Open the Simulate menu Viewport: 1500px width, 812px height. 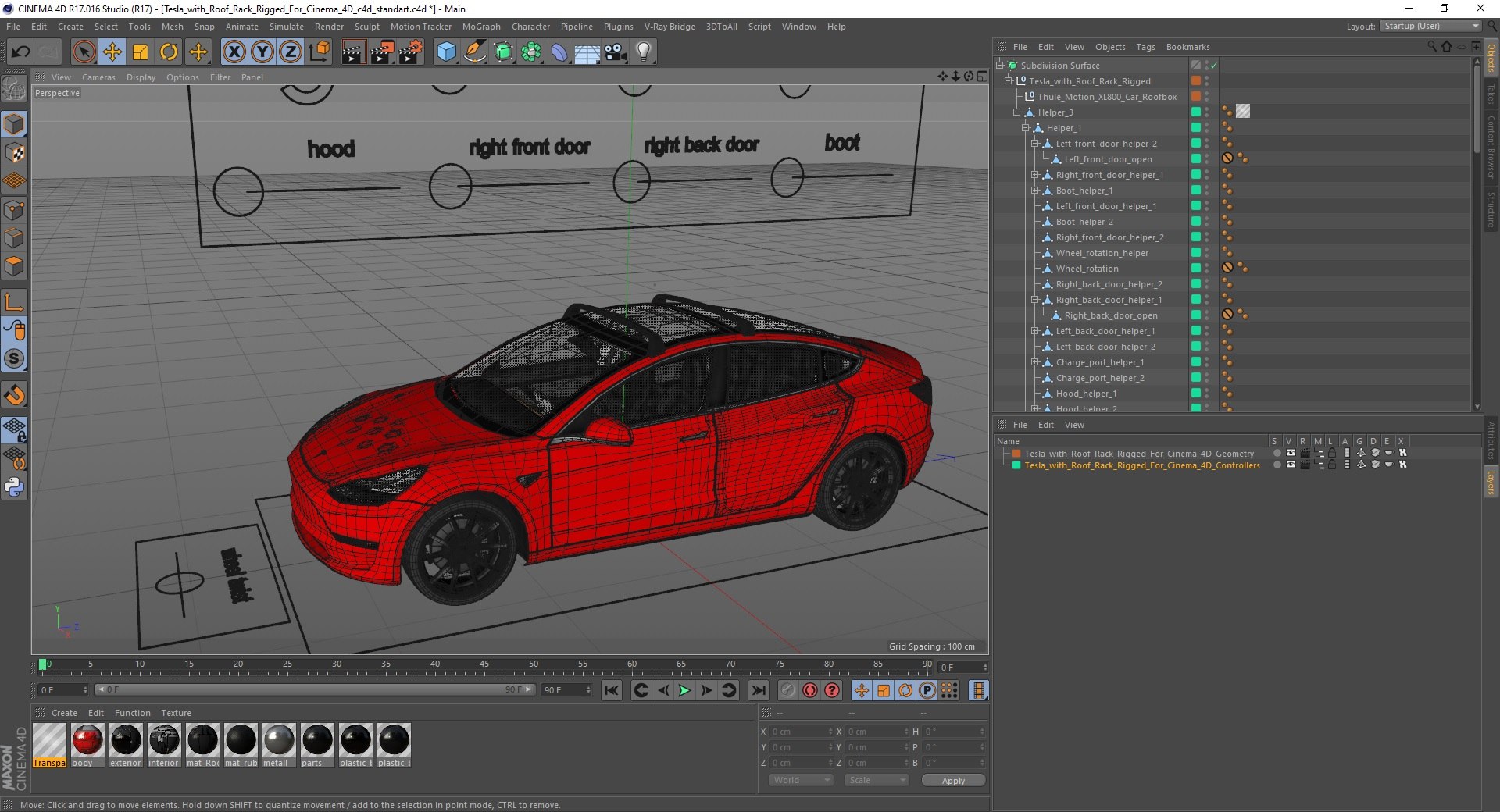click(x=287, y=27)
